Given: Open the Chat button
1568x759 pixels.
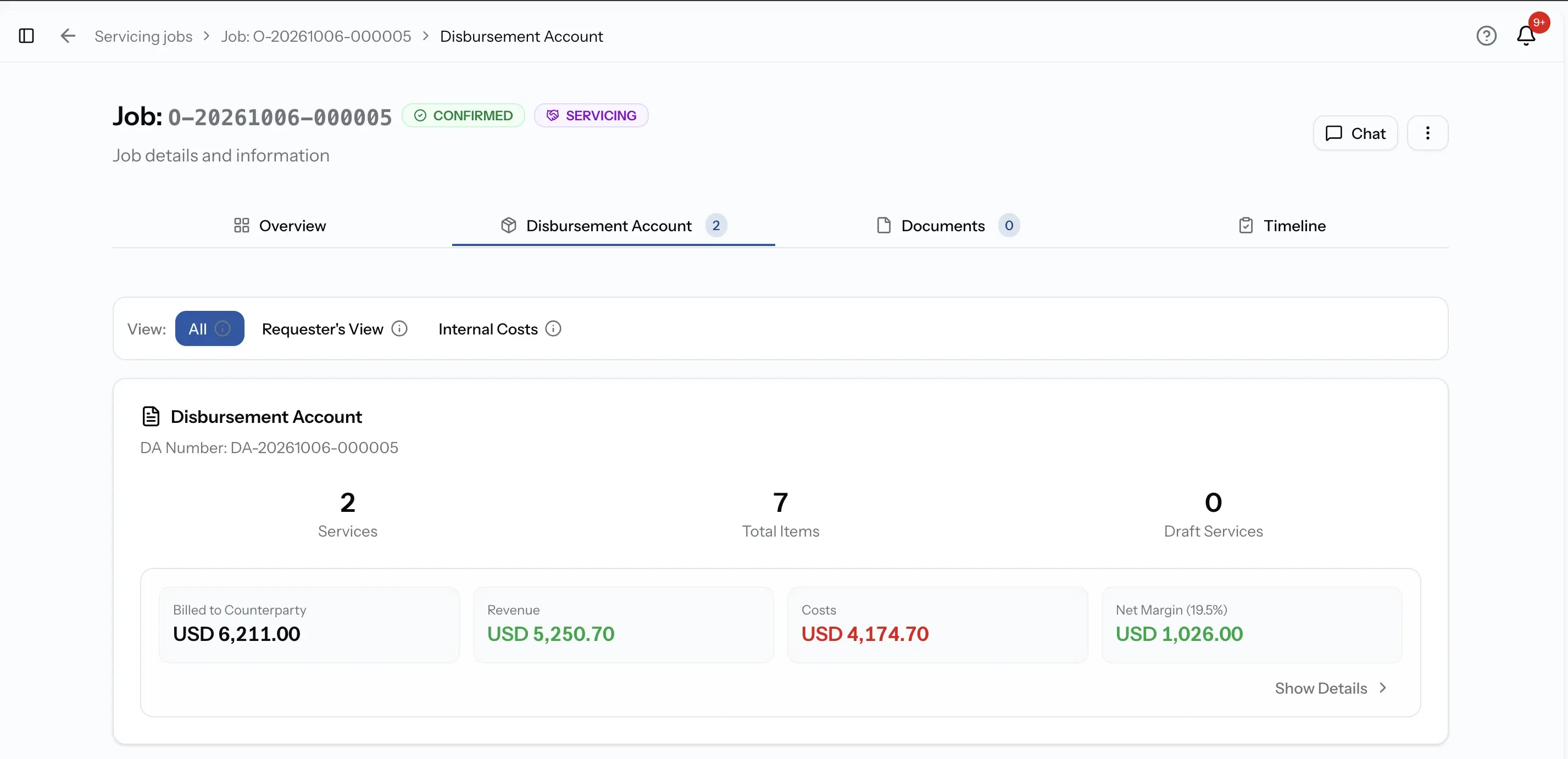Looking at the screenshot, I should click(x=1355, y=133).
